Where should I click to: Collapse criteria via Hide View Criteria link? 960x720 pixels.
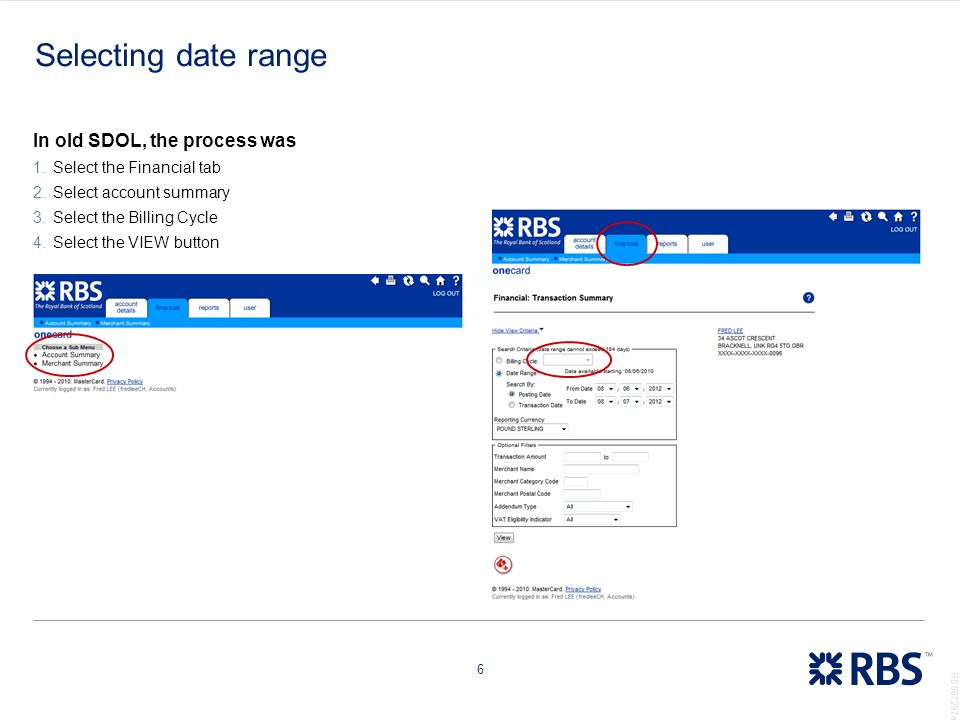tap(515, 331)
